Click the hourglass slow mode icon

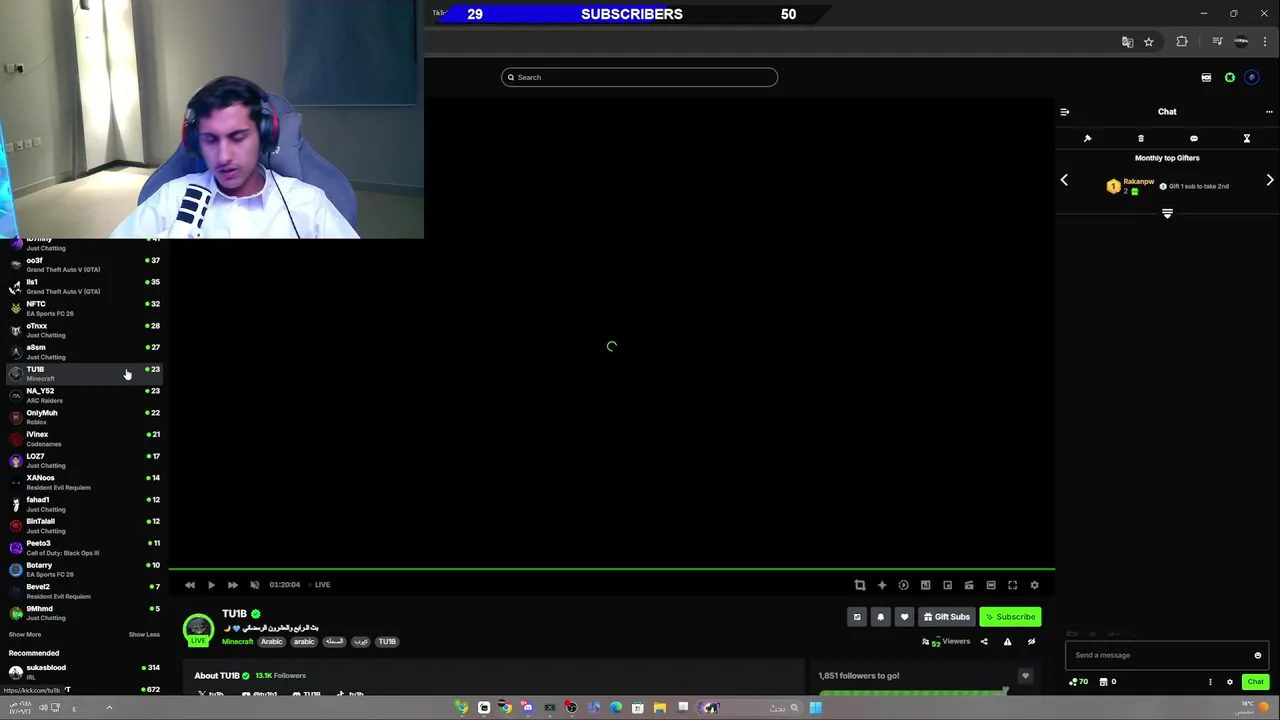point(1247,139)
